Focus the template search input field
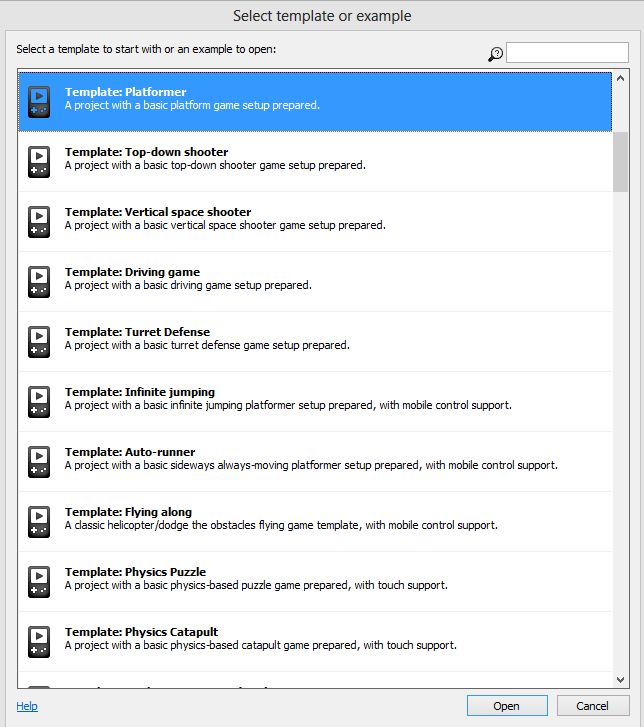644x727 pixels. point(567,52)
